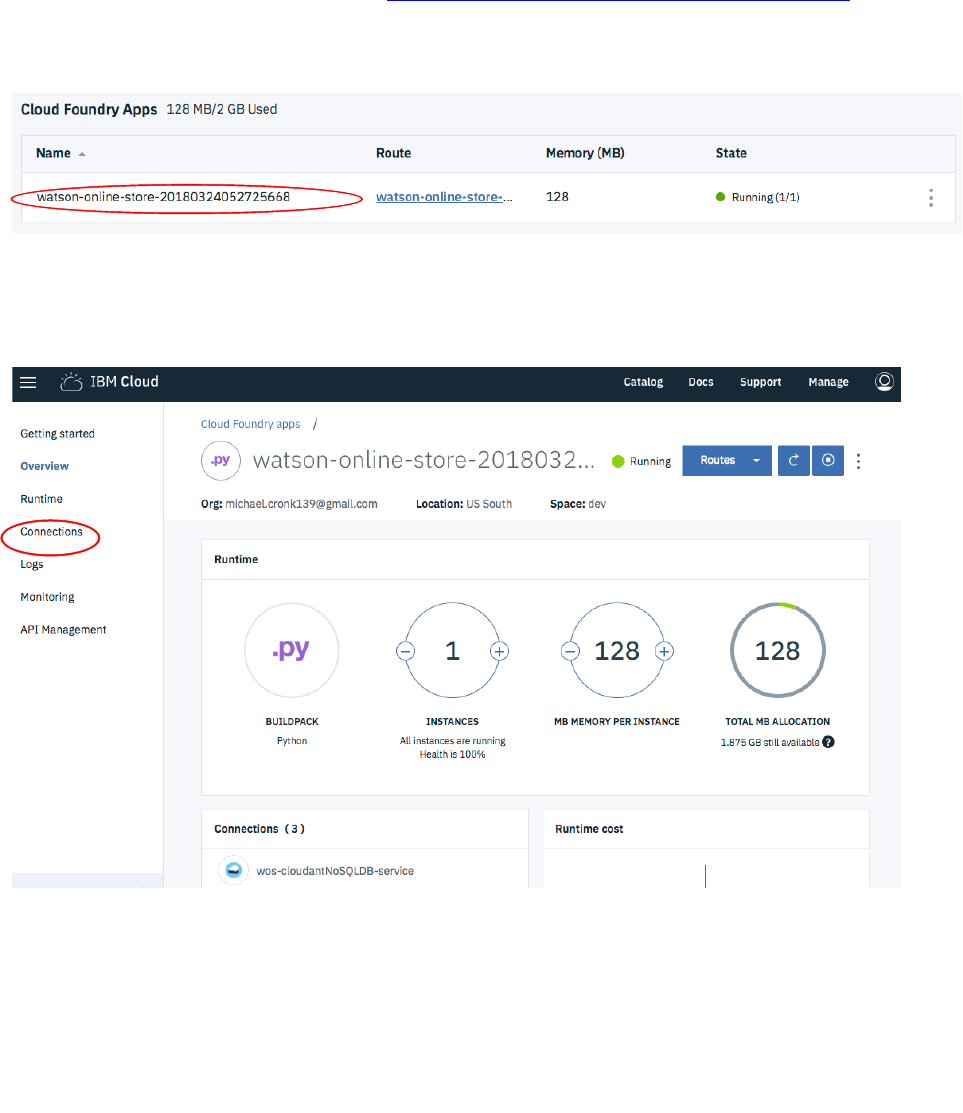Screen dimensions: 963x1113
Task: Click the Org email michael.cronk139@gmail.com
Action: [x=302, y=504]
